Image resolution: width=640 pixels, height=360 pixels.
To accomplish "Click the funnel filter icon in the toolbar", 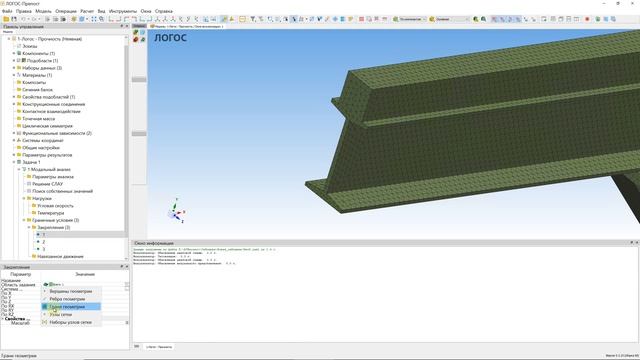I will tap(253, 19).
